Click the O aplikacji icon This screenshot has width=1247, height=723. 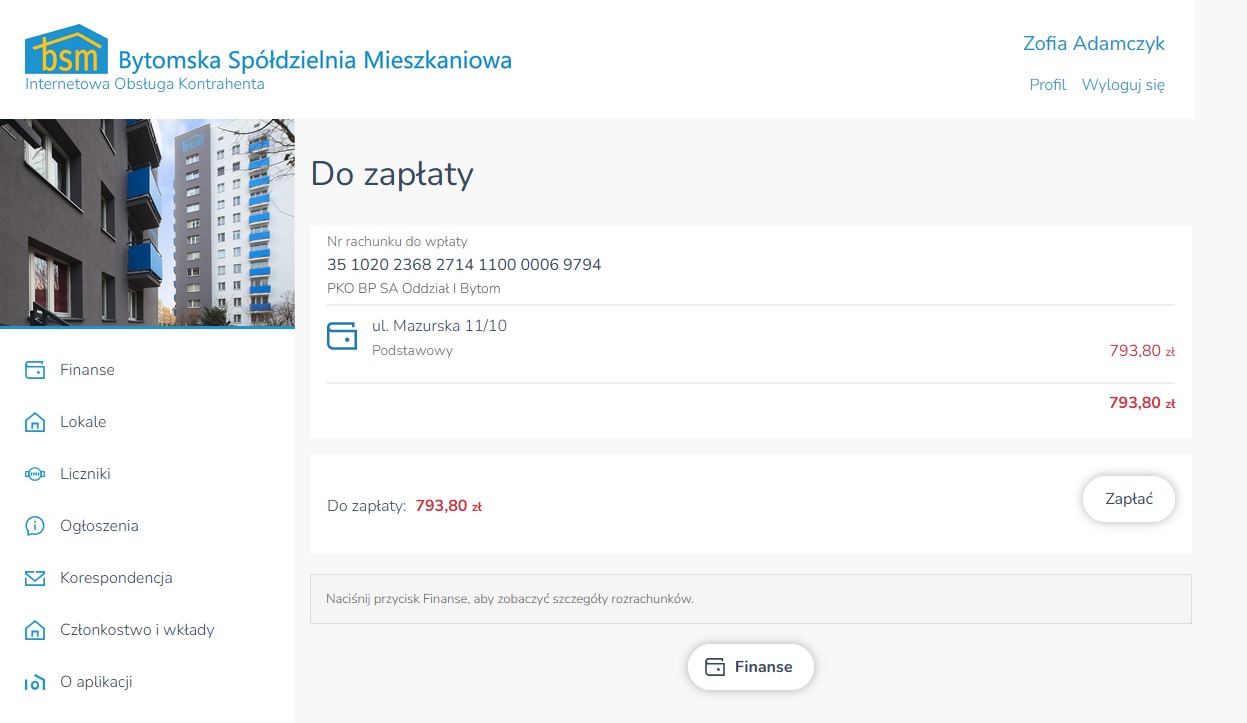coord(35,683)
